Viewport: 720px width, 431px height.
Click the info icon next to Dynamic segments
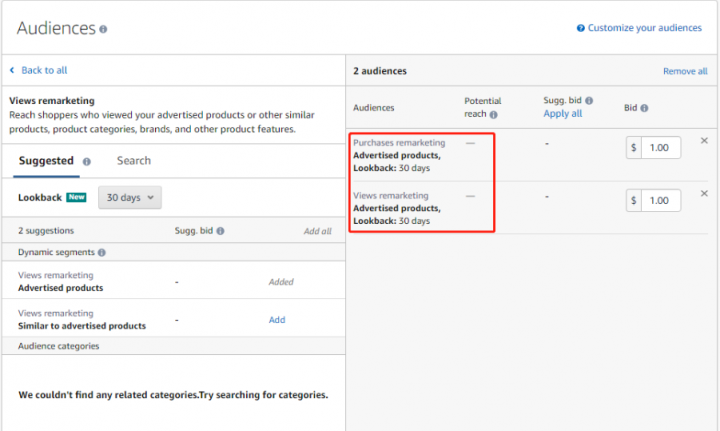(102, 253)
